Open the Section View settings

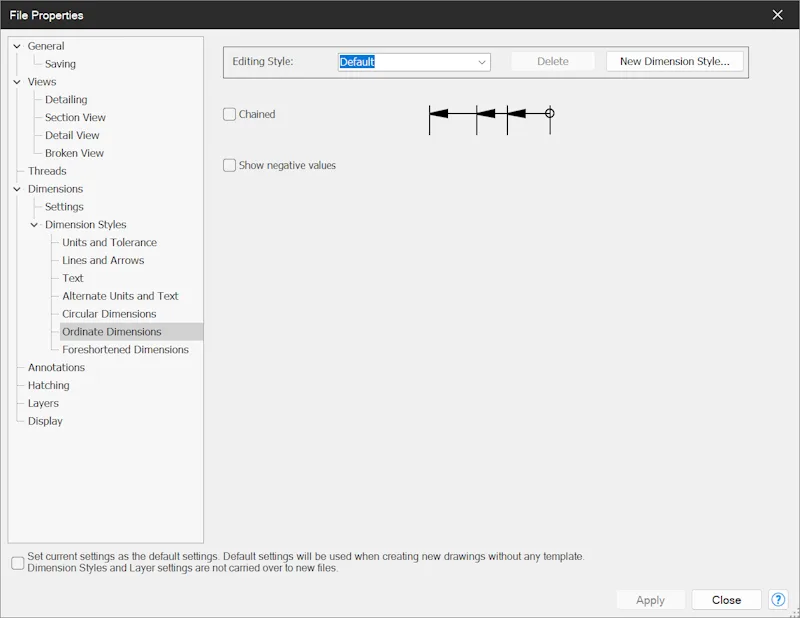pos(75,117)
